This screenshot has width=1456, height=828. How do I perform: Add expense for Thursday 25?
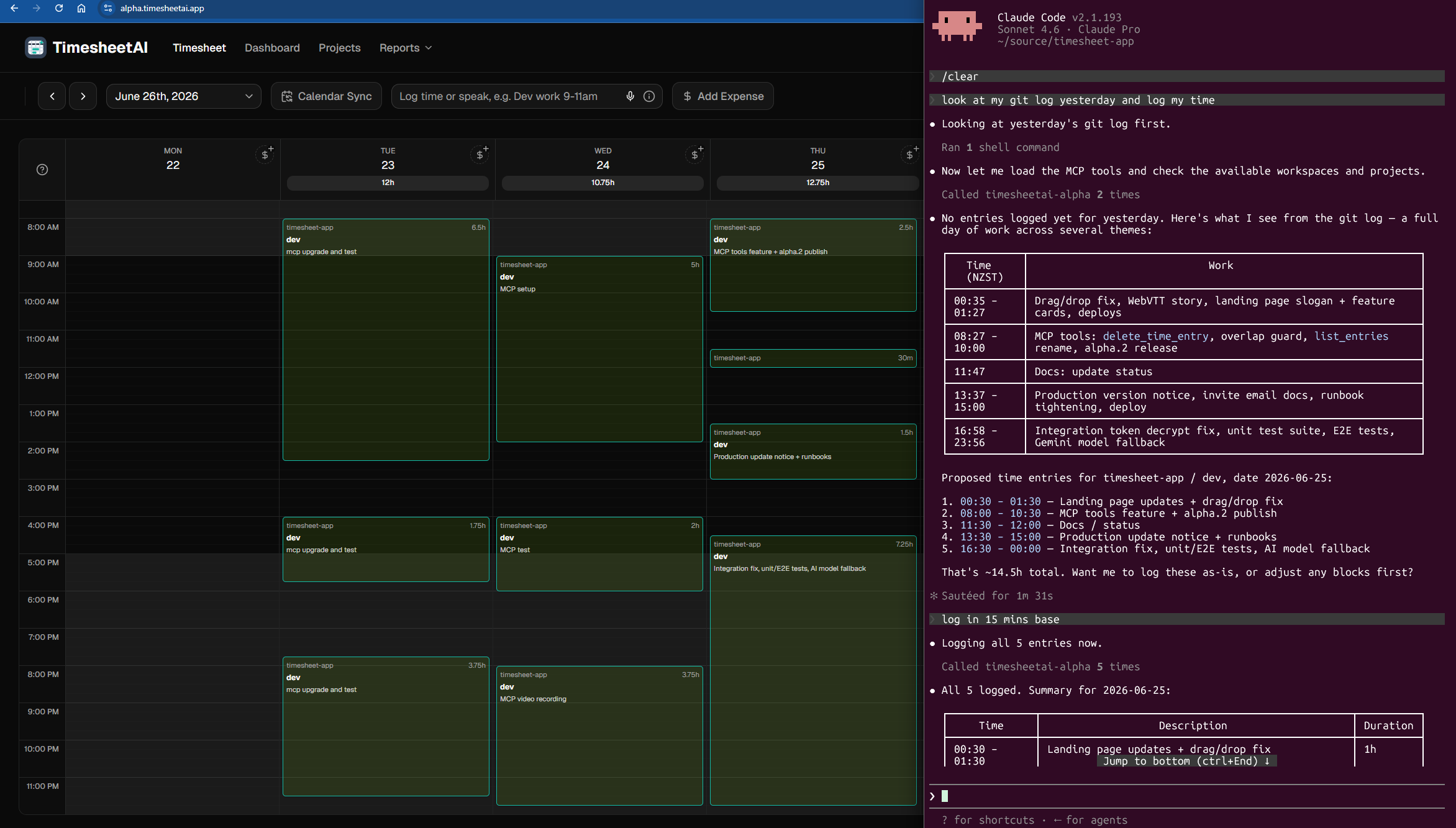[x=910, y=154]
